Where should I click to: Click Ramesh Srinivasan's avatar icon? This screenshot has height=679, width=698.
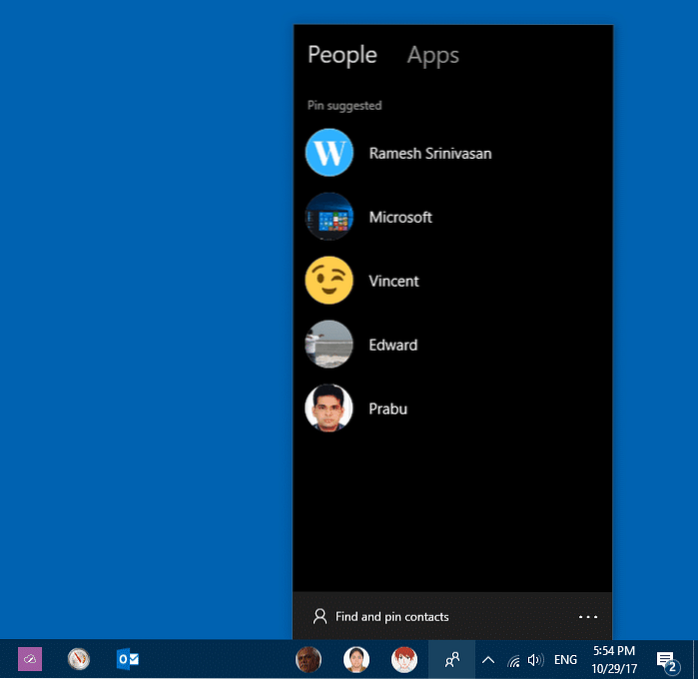click(329, 153)
